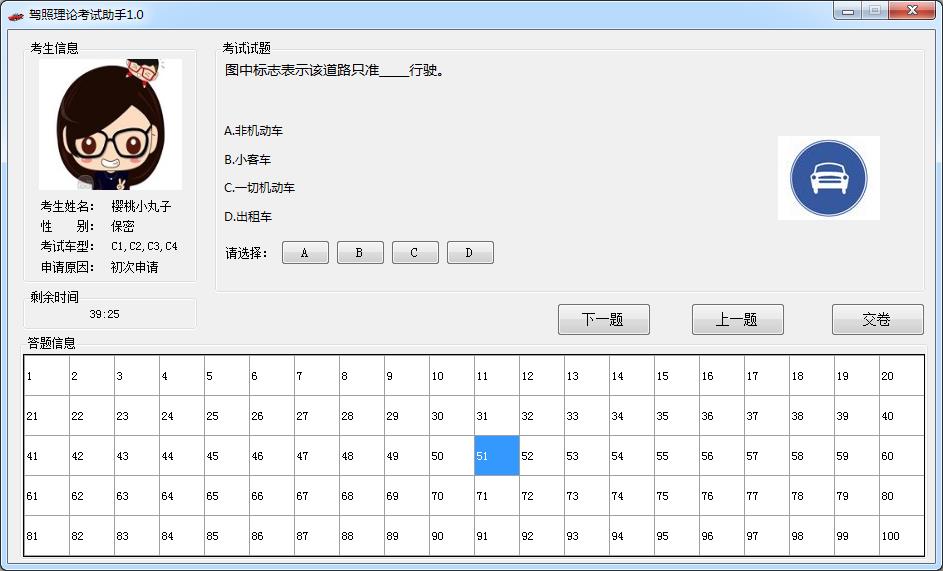Screen dimensions: 943x571
Task: Choose answer D button
Action: click(470, 253)
